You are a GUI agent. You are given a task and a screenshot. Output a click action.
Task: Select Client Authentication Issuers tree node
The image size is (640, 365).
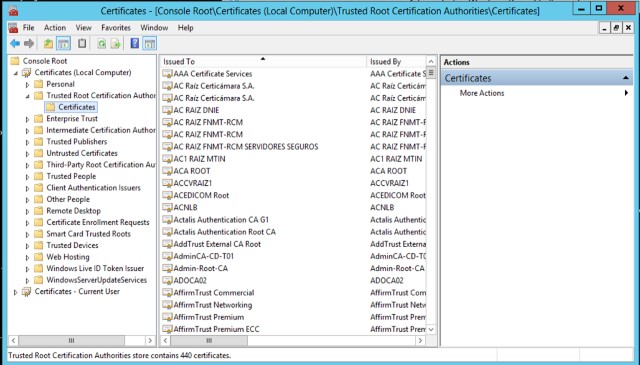pyautogui.click(x=93, y=188)
